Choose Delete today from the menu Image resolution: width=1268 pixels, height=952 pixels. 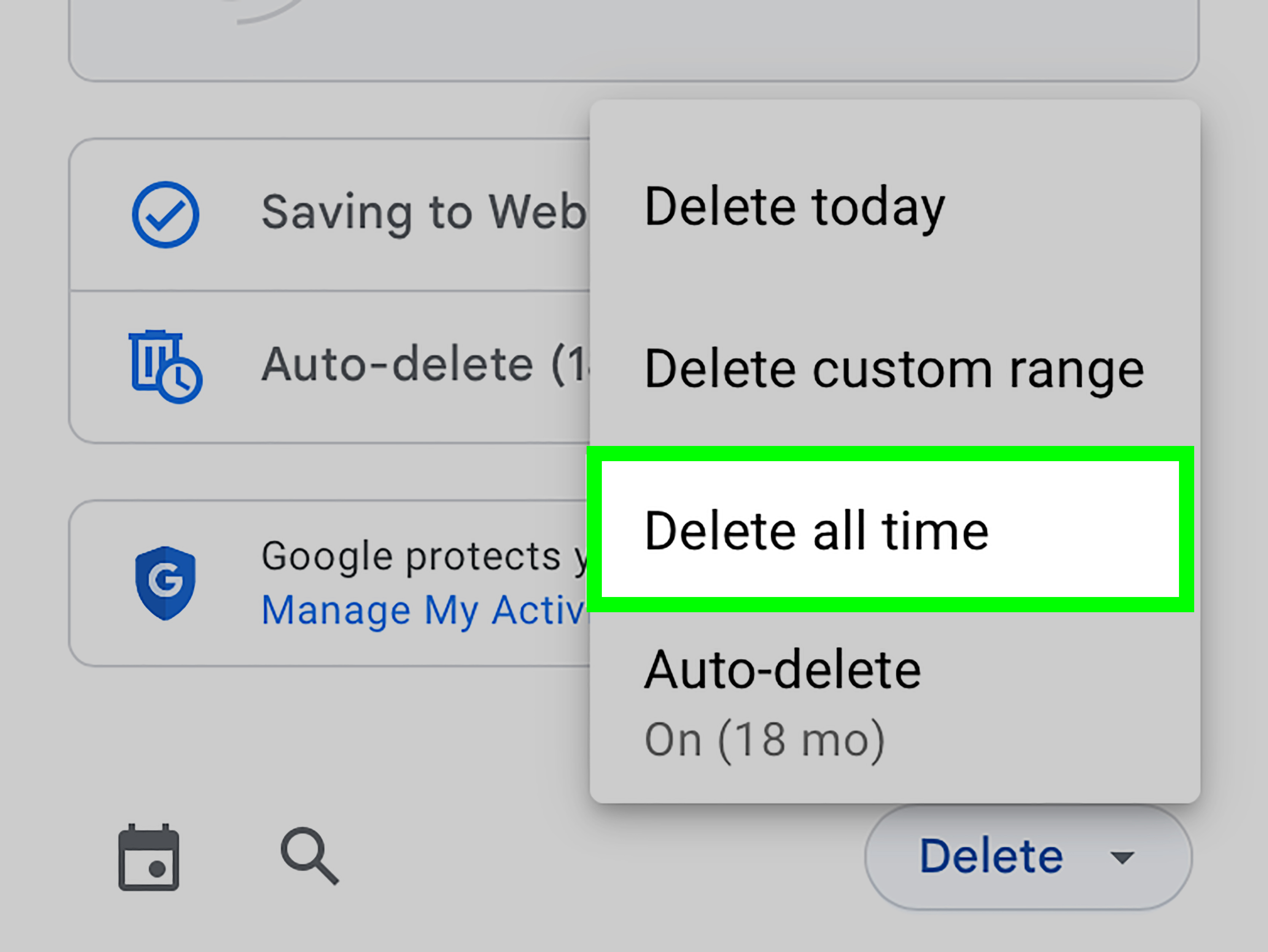[x=795, y=207]
